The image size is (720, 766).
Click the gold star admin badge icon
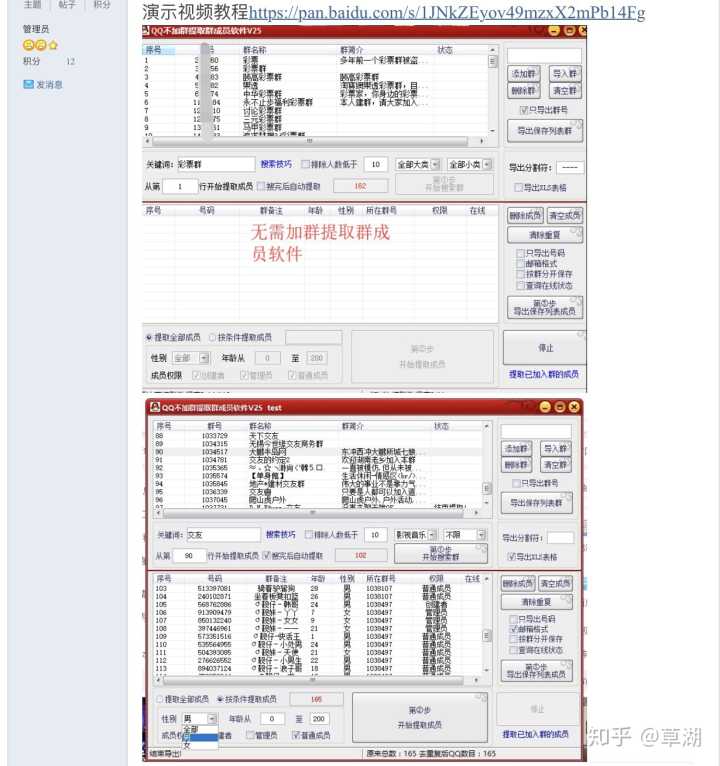(53, 45)
